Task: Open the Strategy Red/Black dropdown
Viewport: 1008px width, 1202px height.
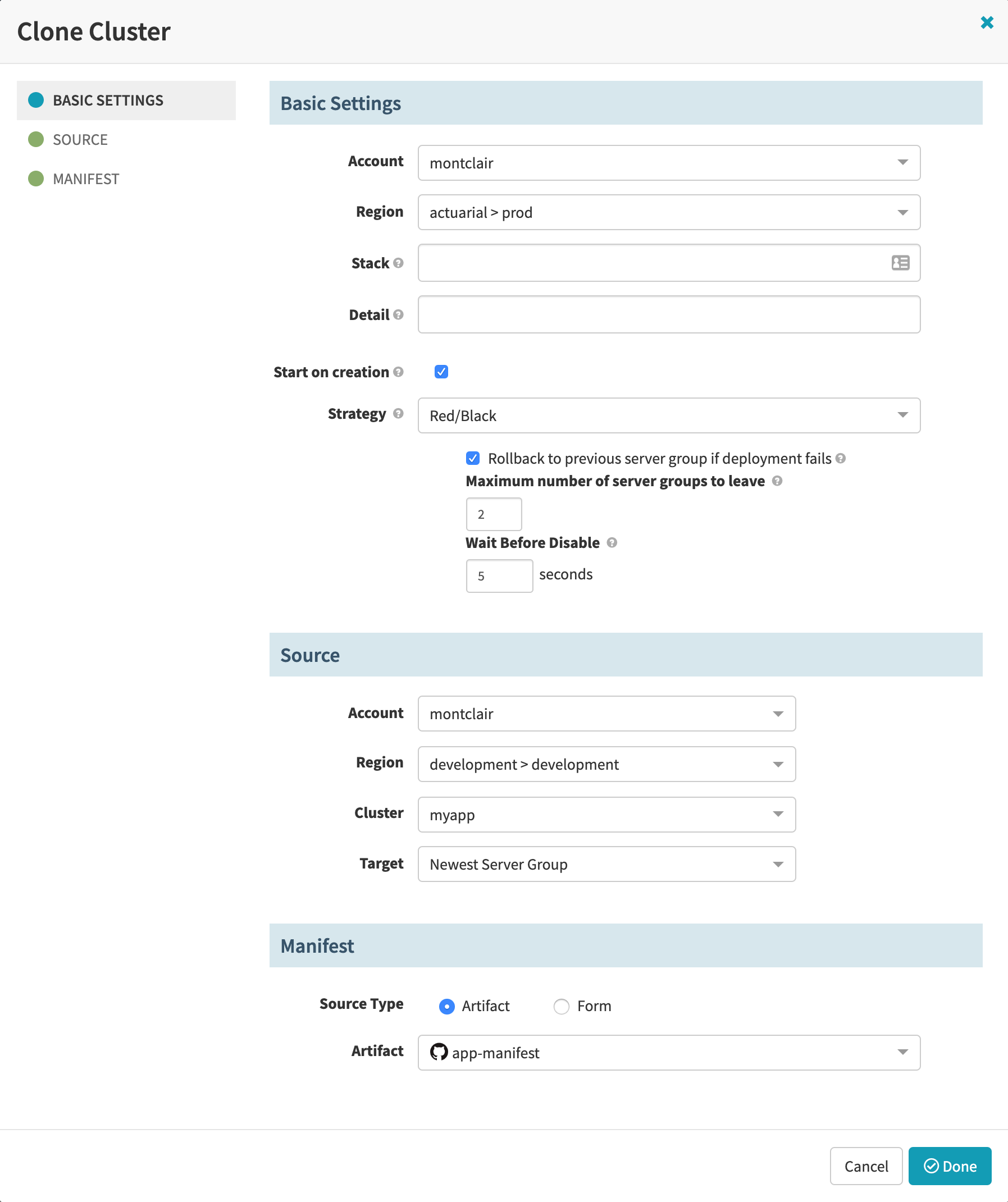Action: coord(669,415)
